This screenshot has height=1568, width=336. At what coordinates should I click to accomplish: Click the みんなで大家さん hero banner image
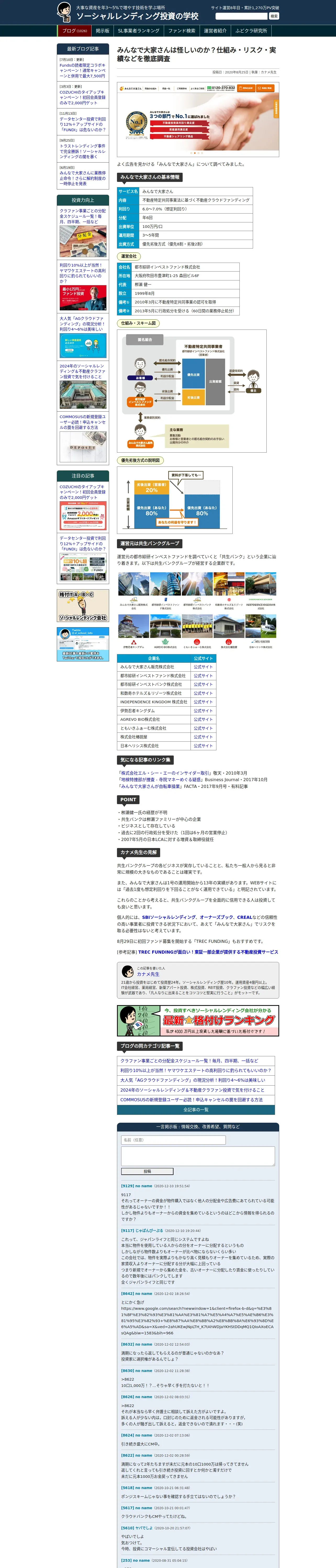[x=198, y=119]
